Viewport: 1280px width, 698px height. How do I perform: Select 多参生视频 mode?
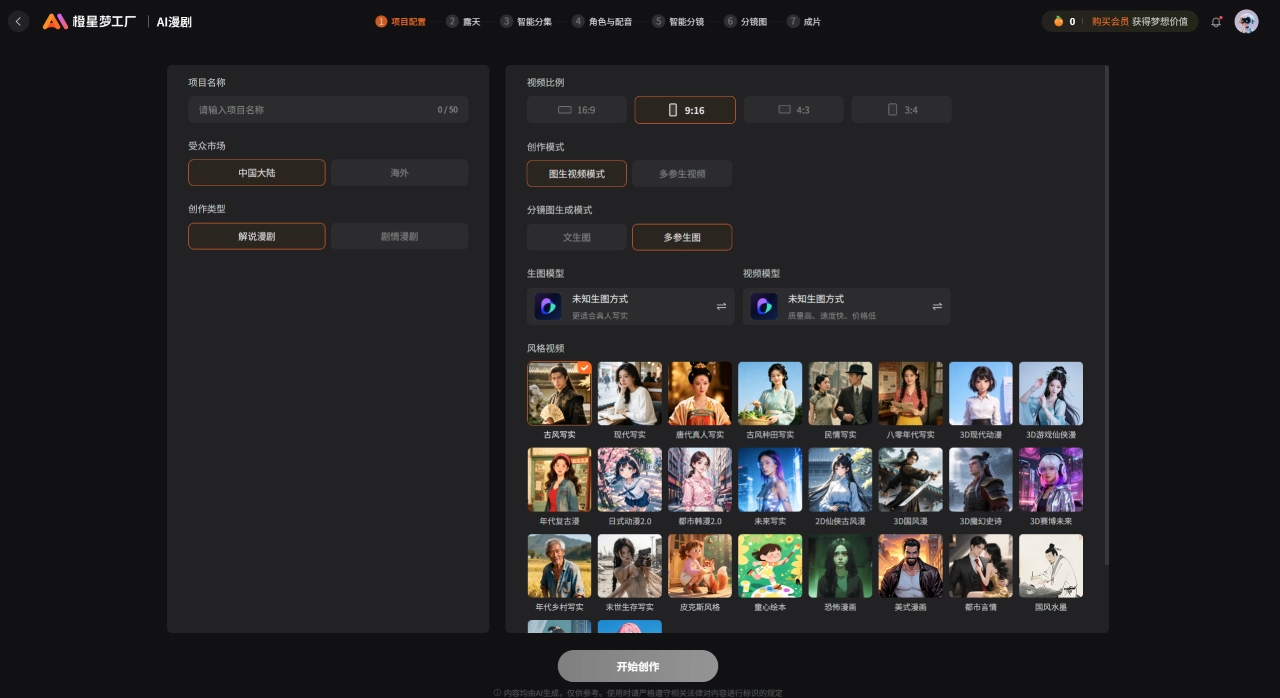click(x=682, y=174)
